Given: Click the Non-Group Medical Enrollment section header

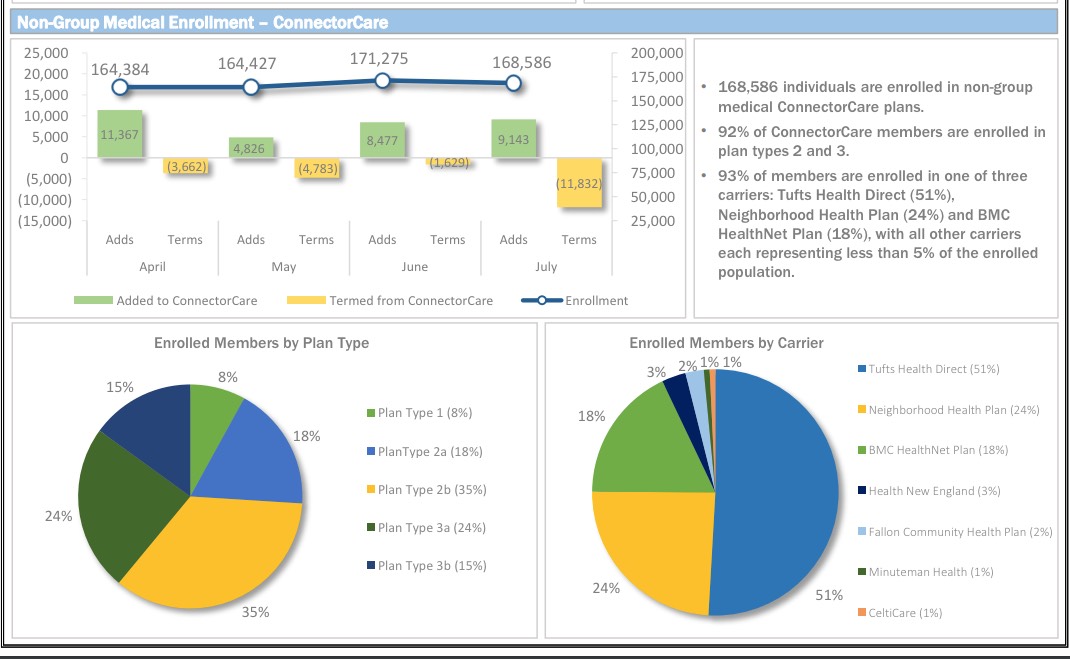Looking at the screenshot, I should [202, 22].
